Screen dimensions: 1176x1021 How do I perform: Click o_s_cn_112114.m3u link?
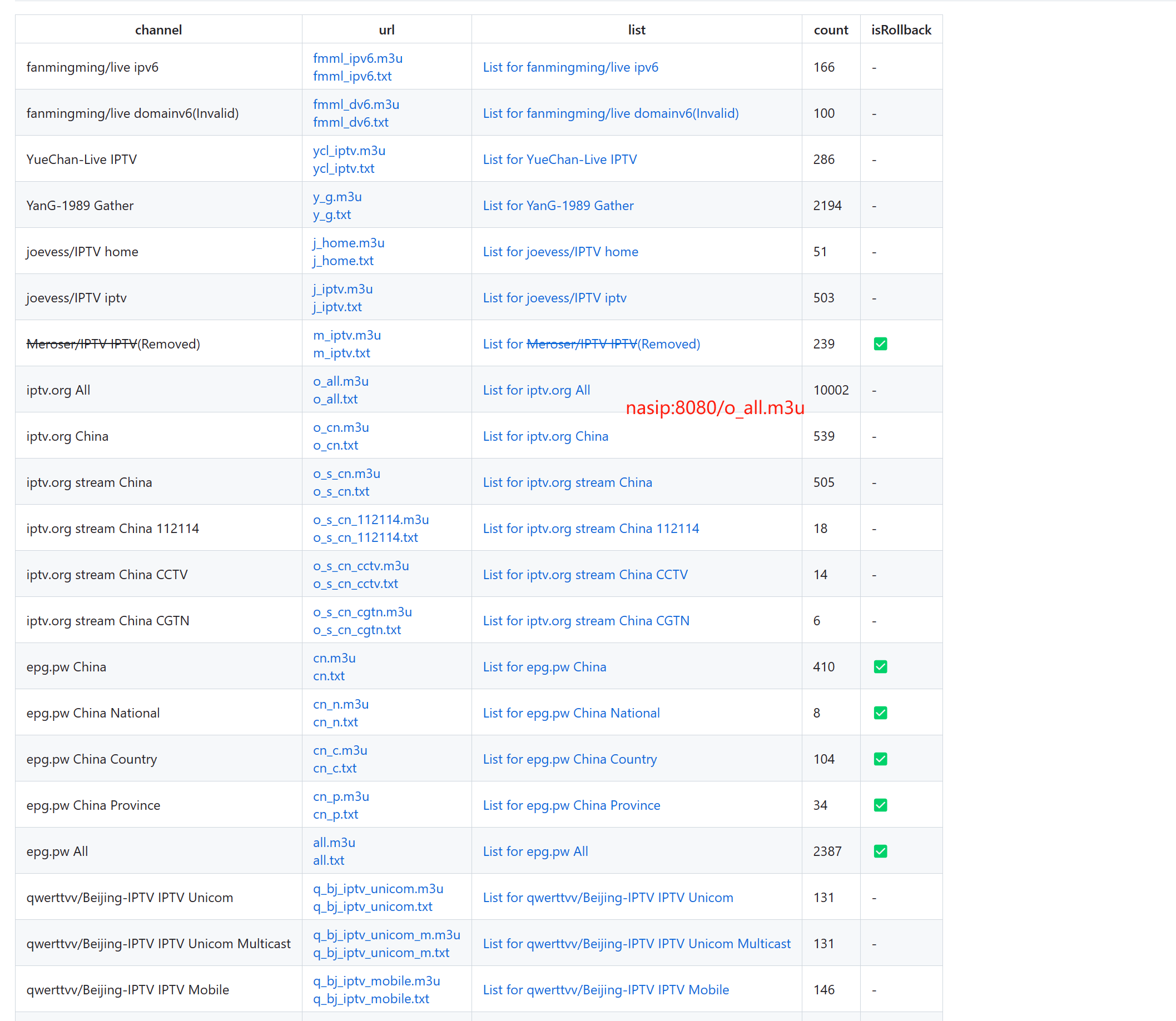(x=370, y=520)
